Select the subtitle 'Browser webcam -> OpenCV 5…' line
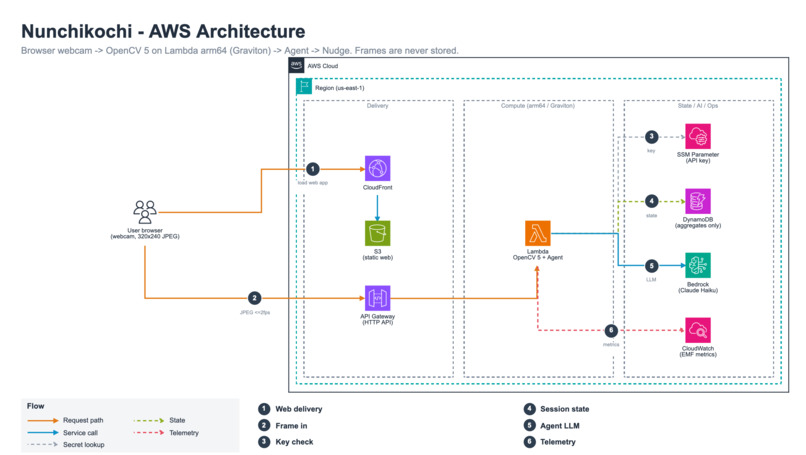The width and height of the screenshot is (806, 455). point(240,50)
